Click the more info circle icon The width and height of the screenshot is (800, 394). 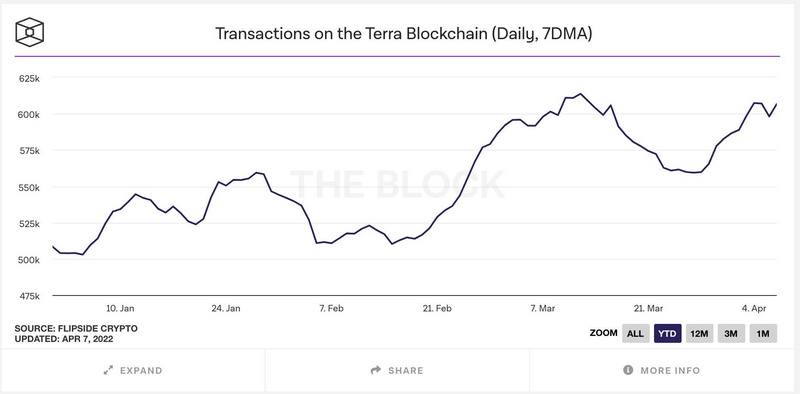(628, 370)
